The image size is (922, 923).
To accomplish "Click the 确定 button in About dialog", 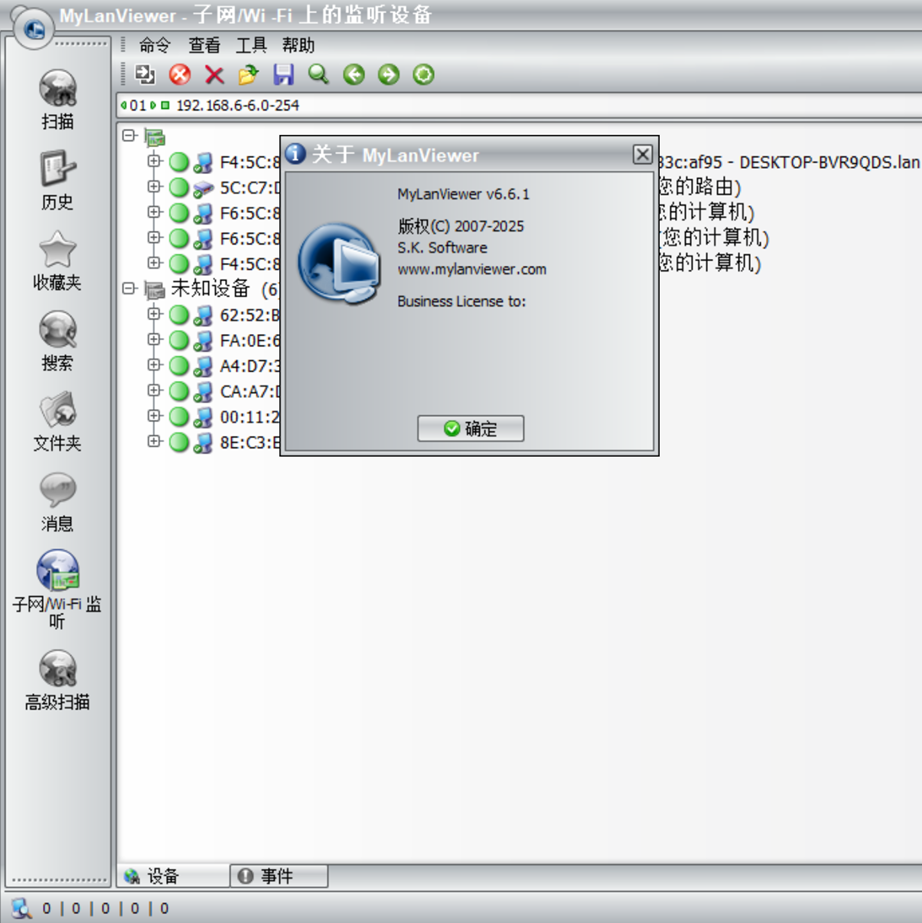I will click(x=470, y=429).
